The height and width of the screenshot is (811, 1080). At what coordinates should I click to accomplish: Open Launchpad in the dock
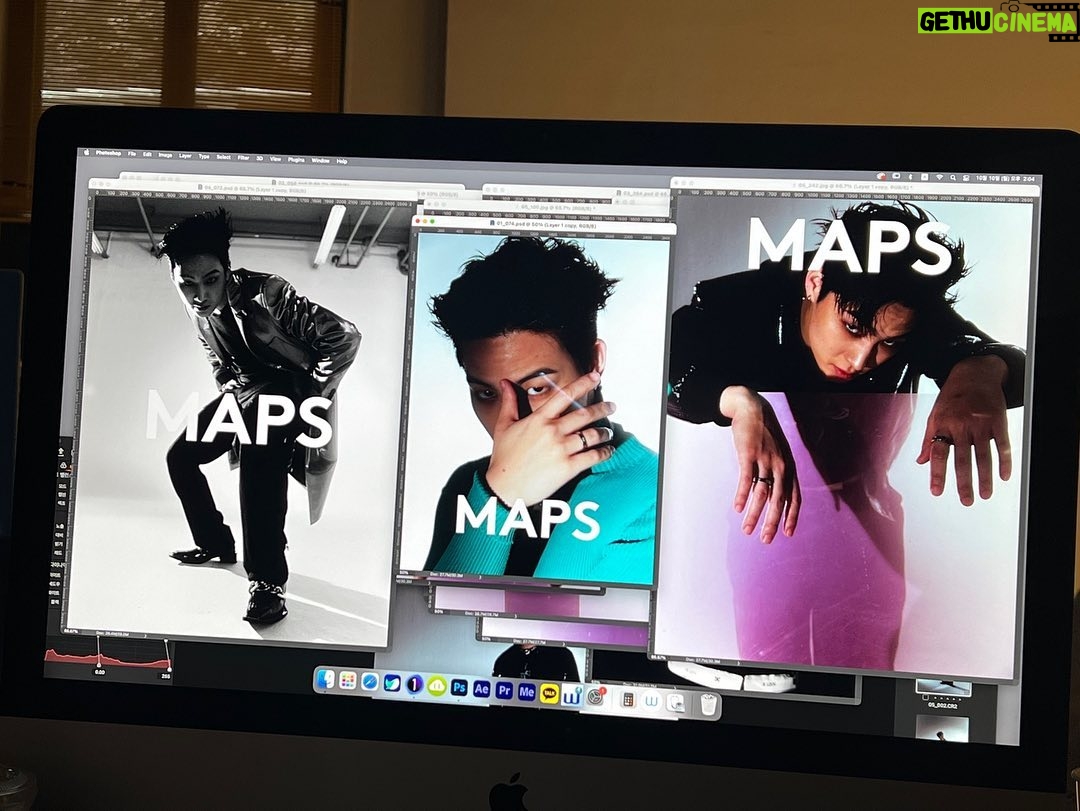point(348,680)
